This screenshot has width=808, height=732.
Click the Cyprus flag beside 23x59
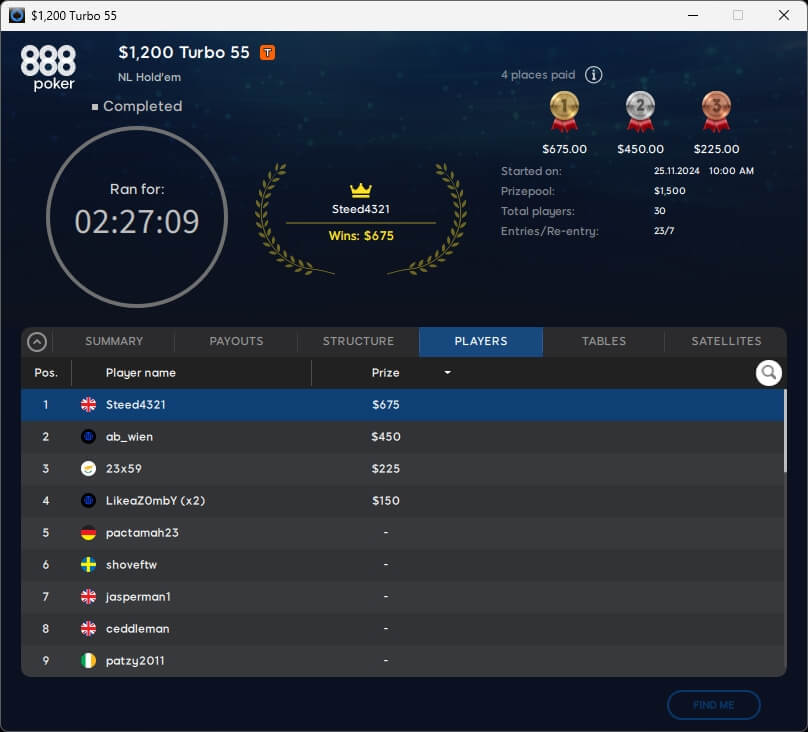(88, 468)
